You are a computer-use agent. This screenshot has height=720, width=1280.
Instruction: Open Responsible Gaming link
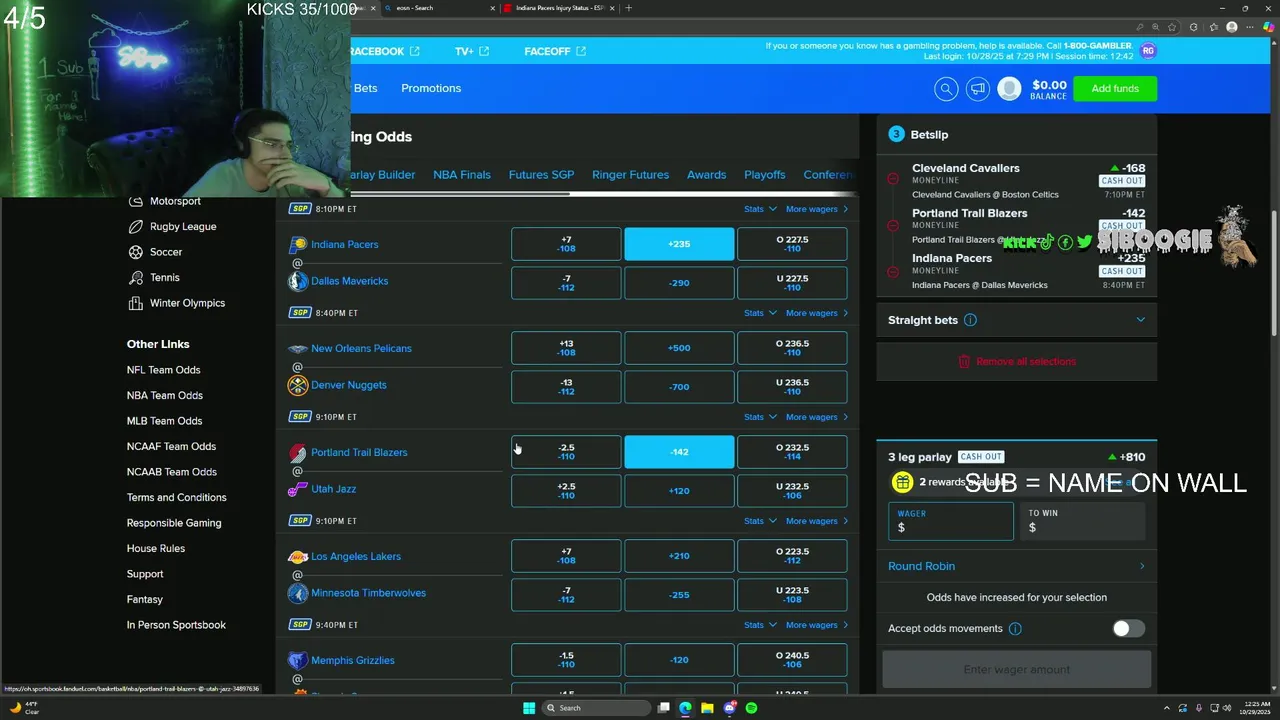point(174,523)
